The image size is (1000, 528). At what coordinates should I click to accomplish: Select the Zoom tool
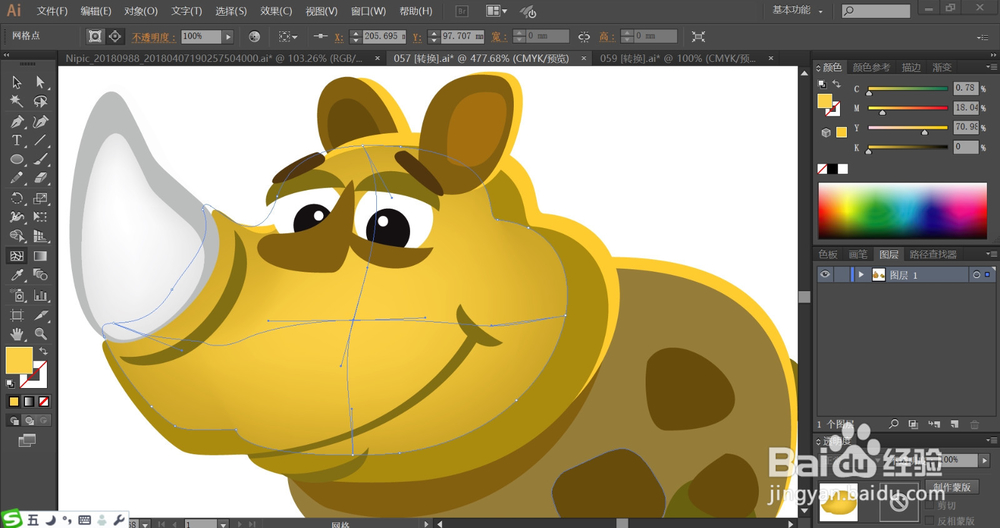pos(41,334)
